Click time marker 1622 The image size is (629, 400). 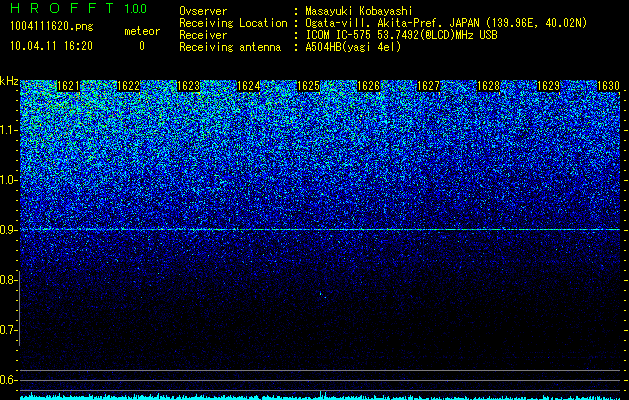128,86
